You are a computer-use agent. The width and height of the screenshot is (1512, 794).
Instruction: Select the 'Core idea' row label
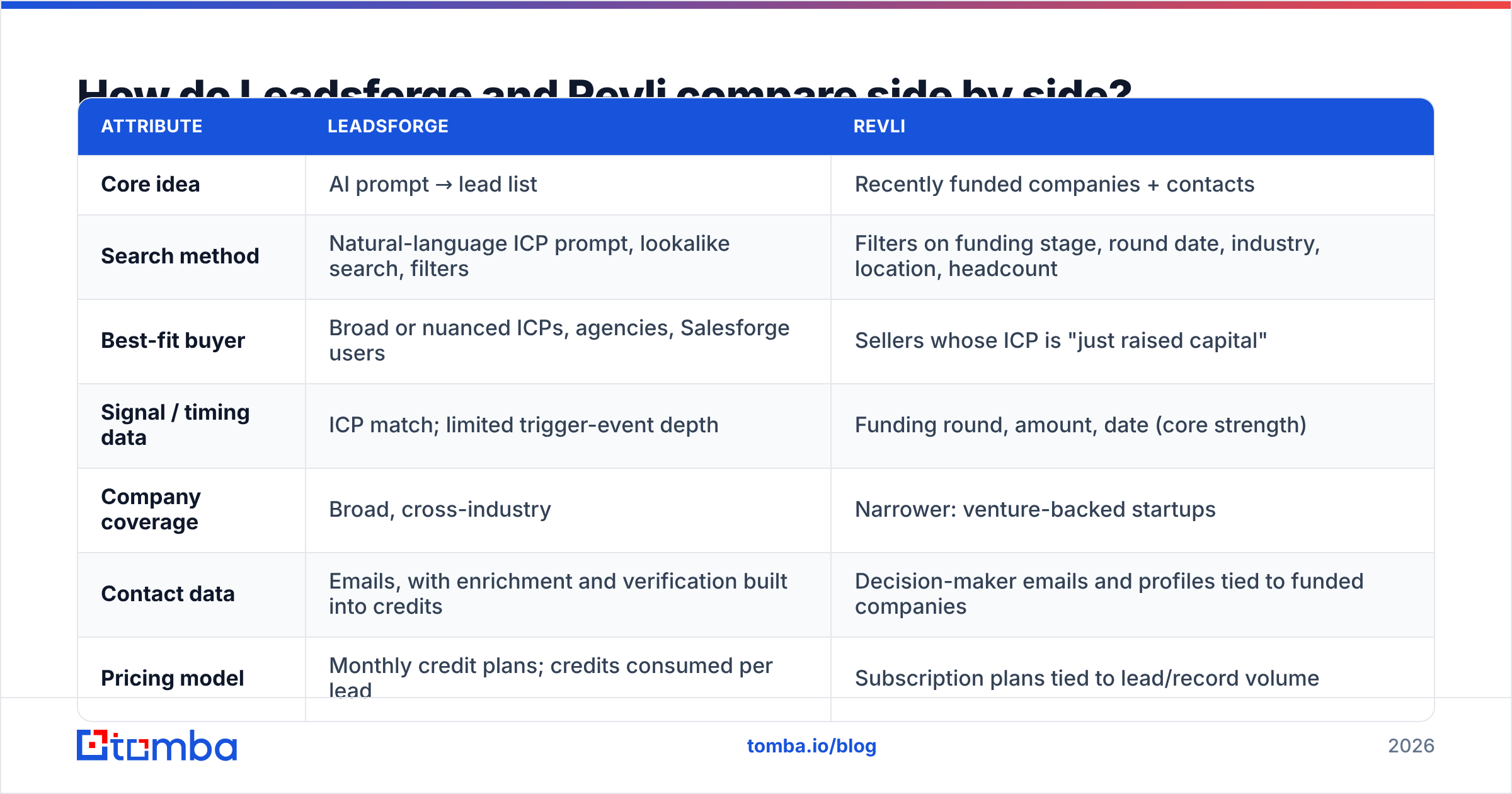(x=151, y=184)
